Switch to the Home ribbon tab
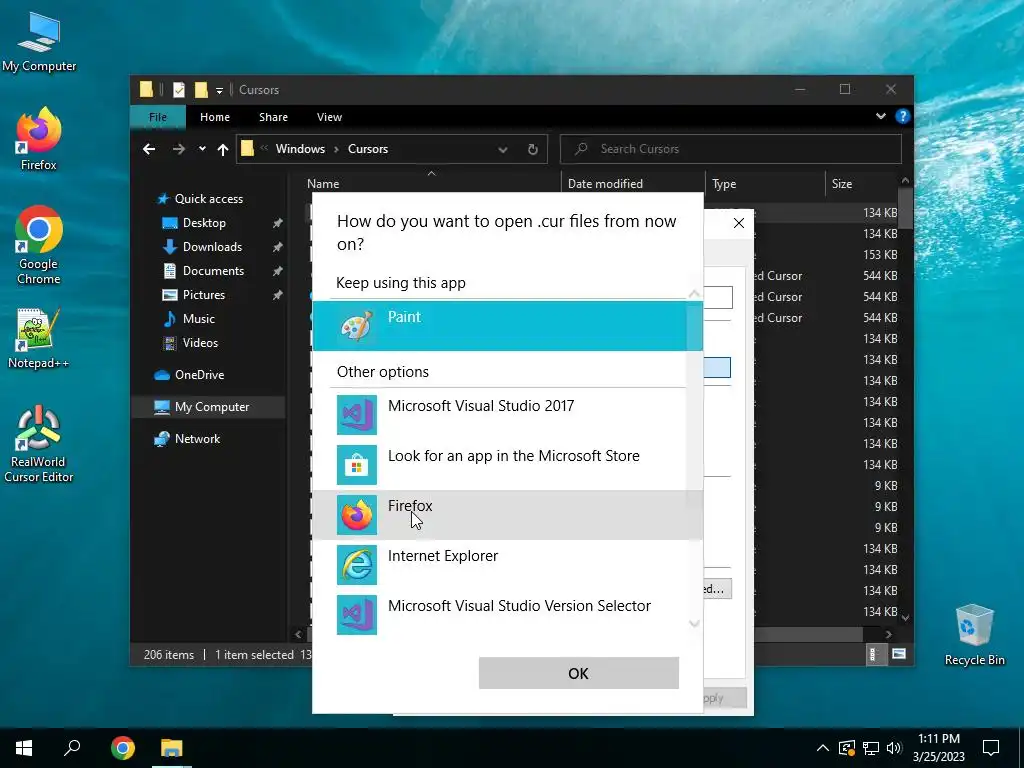 (215, 117)
